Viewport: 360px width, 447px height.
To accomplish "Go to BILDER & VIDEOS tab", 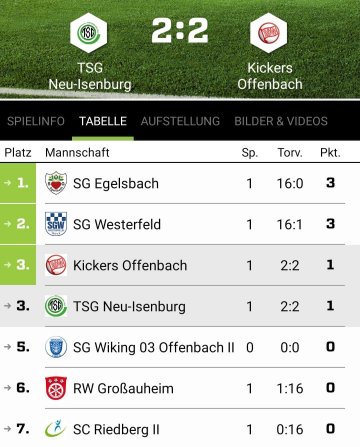I will point(281,121).
